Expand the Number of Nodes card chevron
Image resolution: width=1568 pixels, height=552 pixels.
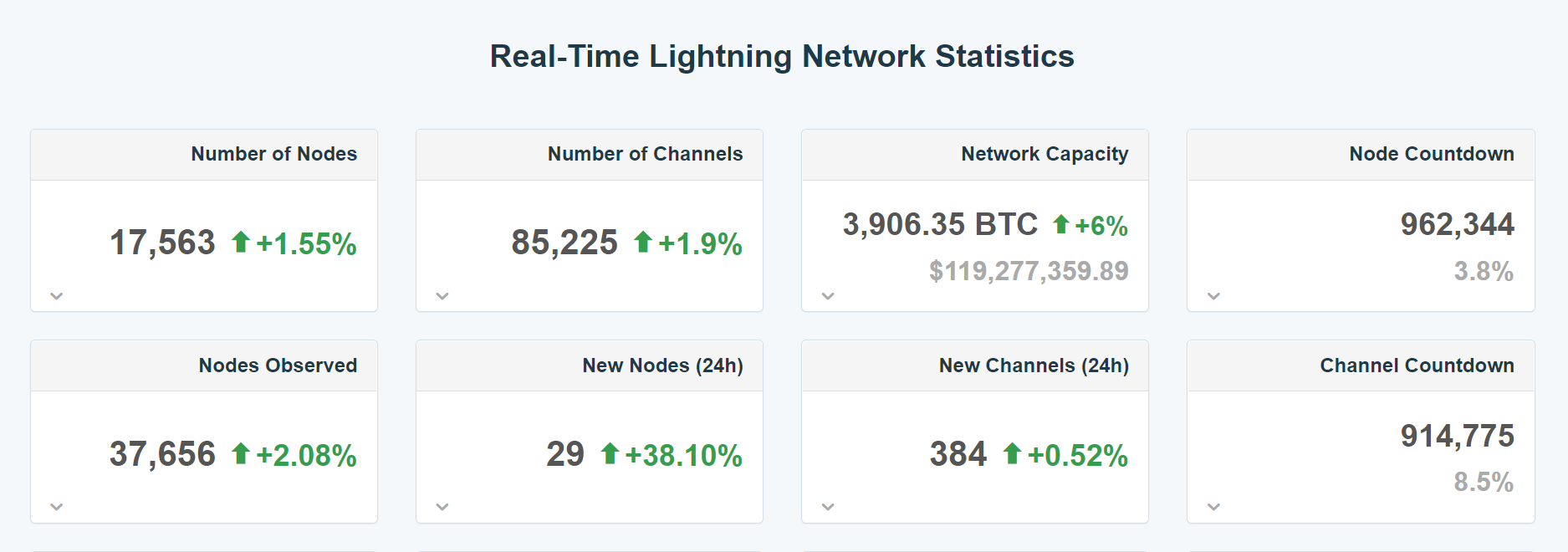[x=57, y=296]
